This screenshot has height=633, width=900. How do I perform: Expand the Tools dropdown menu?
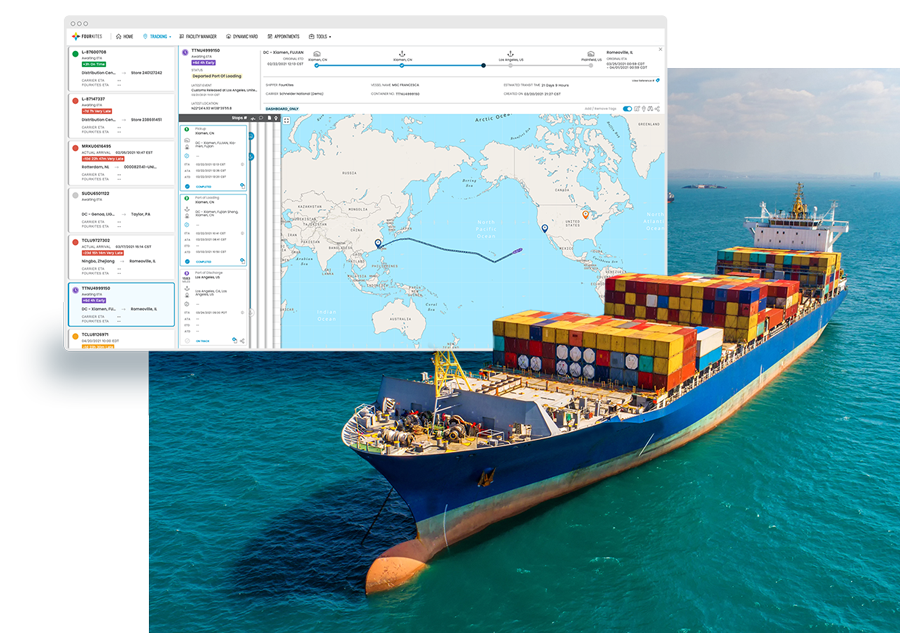pos(320,36)
